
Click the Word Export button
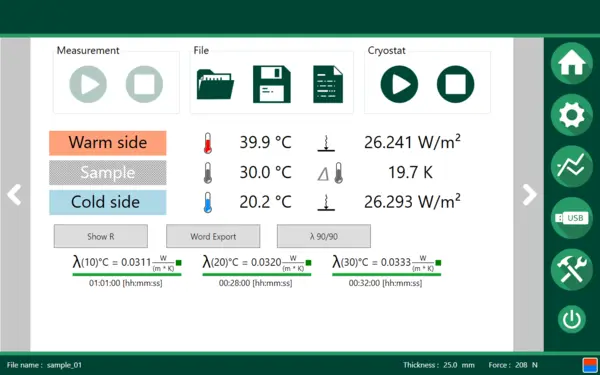[x=213, y=236]
